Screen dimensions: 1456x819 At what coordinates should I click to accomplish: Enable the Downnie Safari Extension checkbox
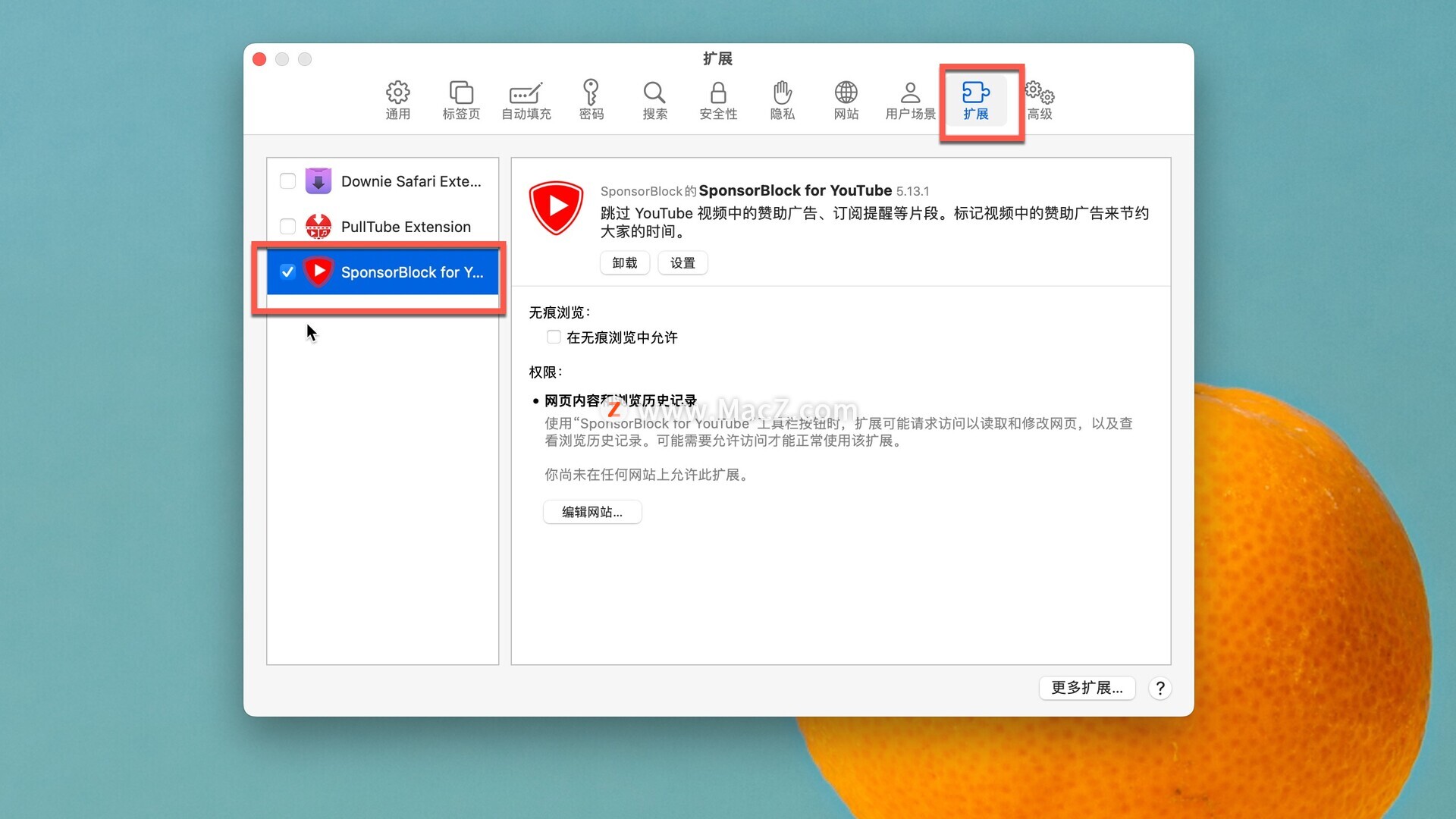point(287,181)
